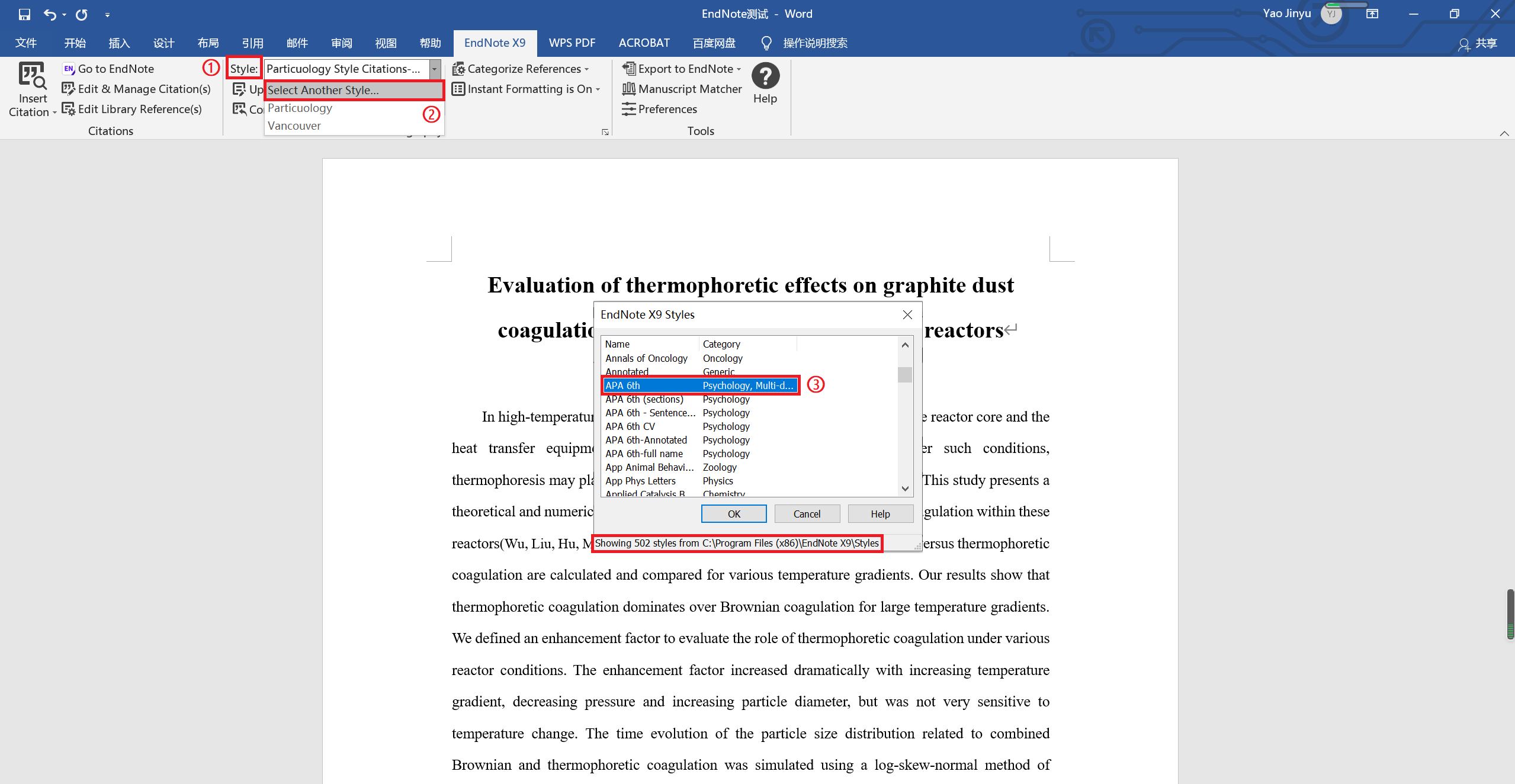Screen dimensions: 1515x784
Task: Switch to the 审阅 tab
Action: point(341,43)
